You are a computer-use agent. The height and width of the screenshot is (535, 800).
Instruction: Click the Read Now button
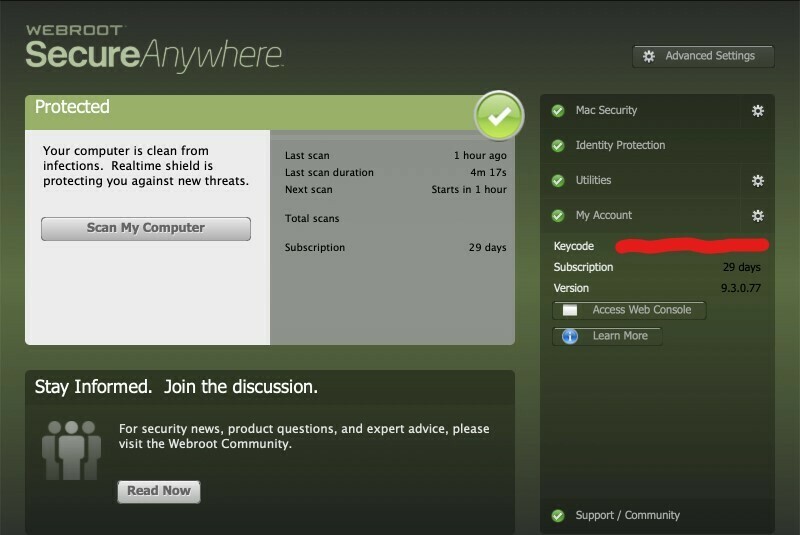tap(159, 491)
